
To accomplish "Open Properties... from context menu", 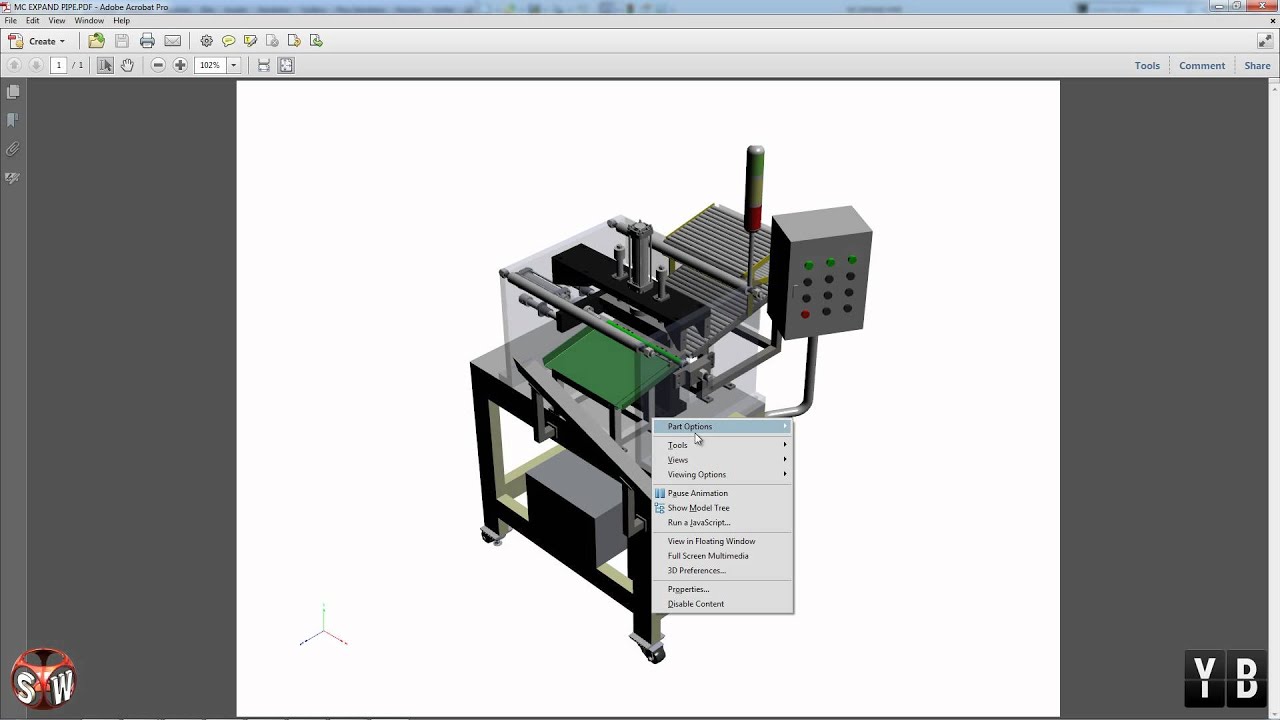I will click(x=722, y=589).
